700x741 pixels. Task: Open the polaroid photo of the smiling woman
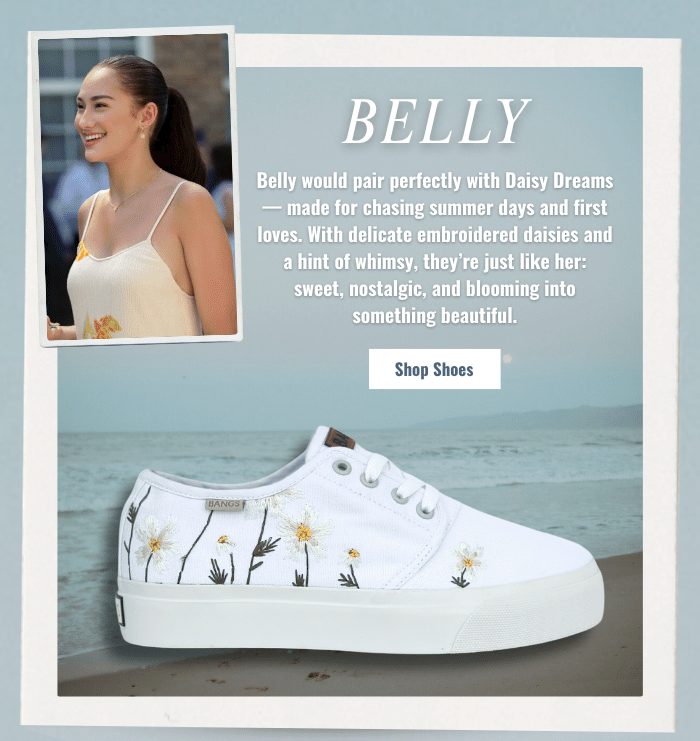click(135, 186)
